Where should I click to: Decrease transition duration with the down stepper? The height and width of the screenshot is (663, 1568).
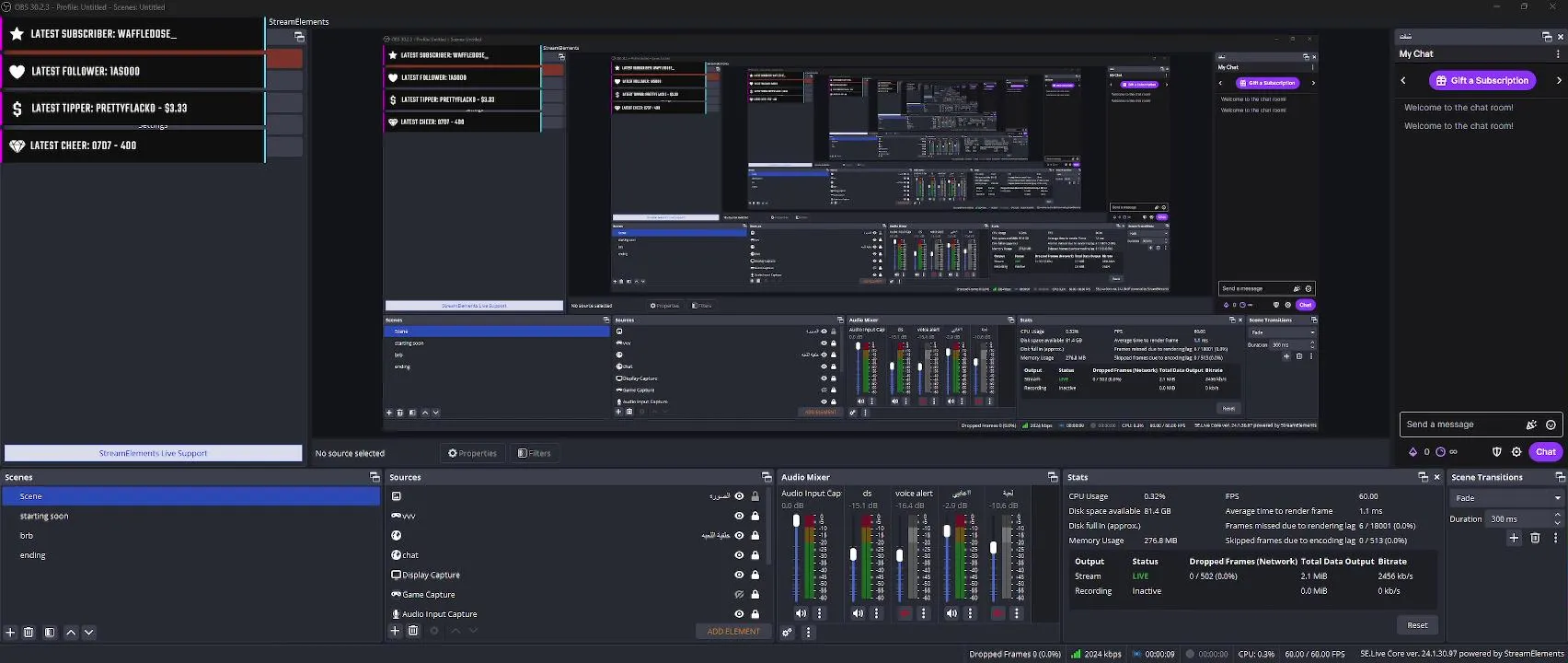(1556, 522)
